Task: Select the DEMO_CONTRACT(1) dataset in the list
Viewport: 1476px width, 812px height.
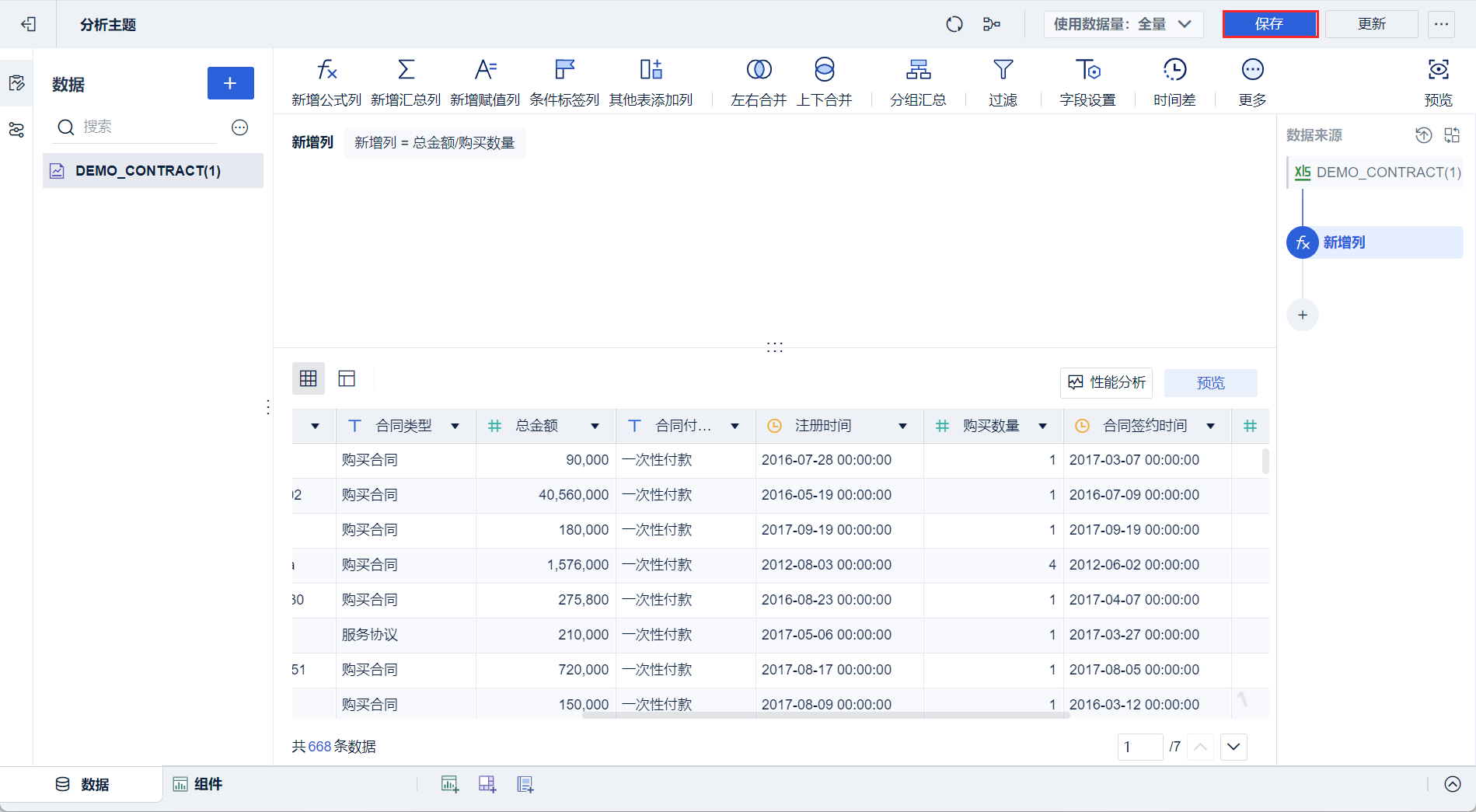Action: coord(153,171)
